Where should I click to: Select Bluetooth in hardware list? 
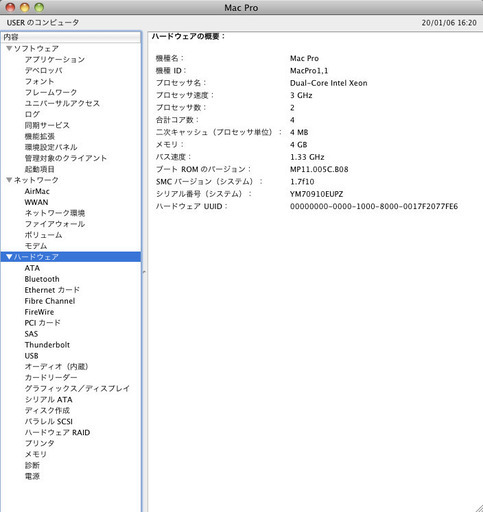click(42, 279)
